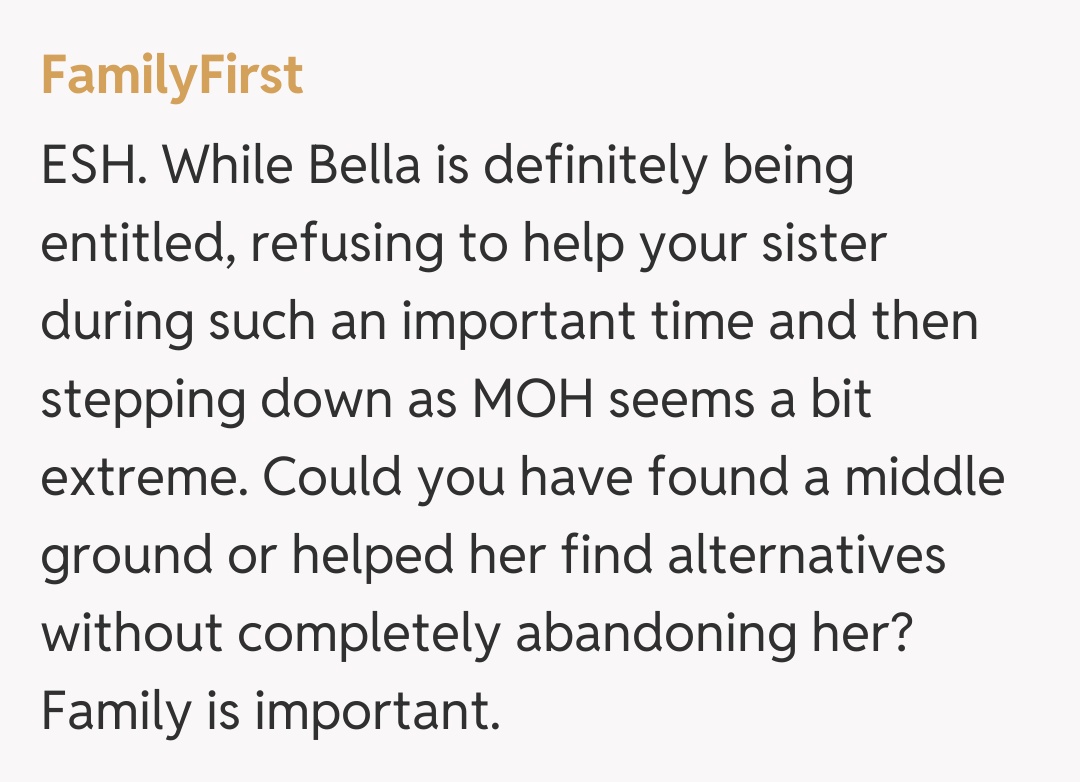Click the word 'extreme.' in the comment
The width and height of the screenshot is (1080, 782).
(x=144, y=478)
